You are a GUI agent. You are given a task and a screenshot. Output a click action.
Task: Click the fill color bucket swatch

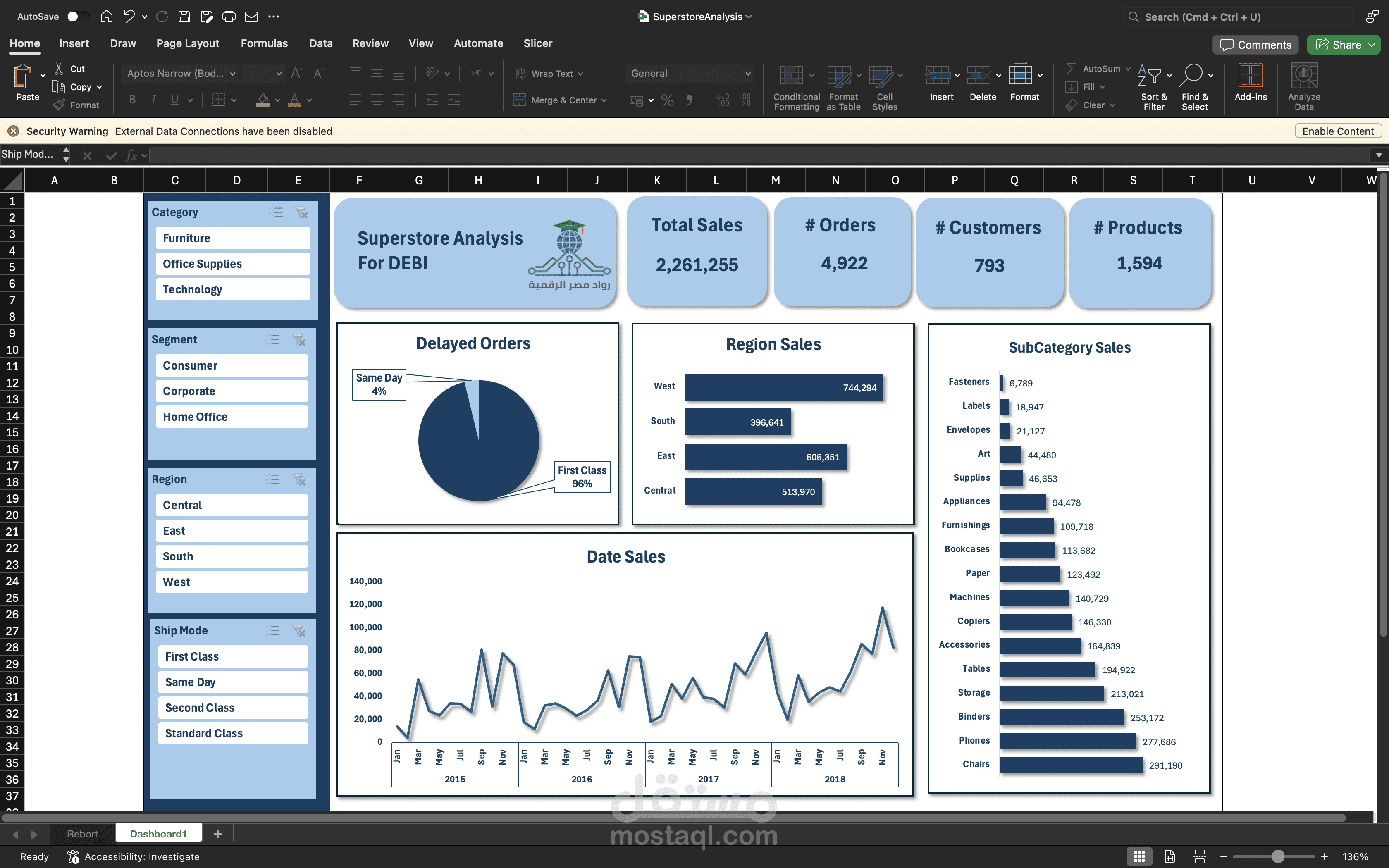click(263, 100)
